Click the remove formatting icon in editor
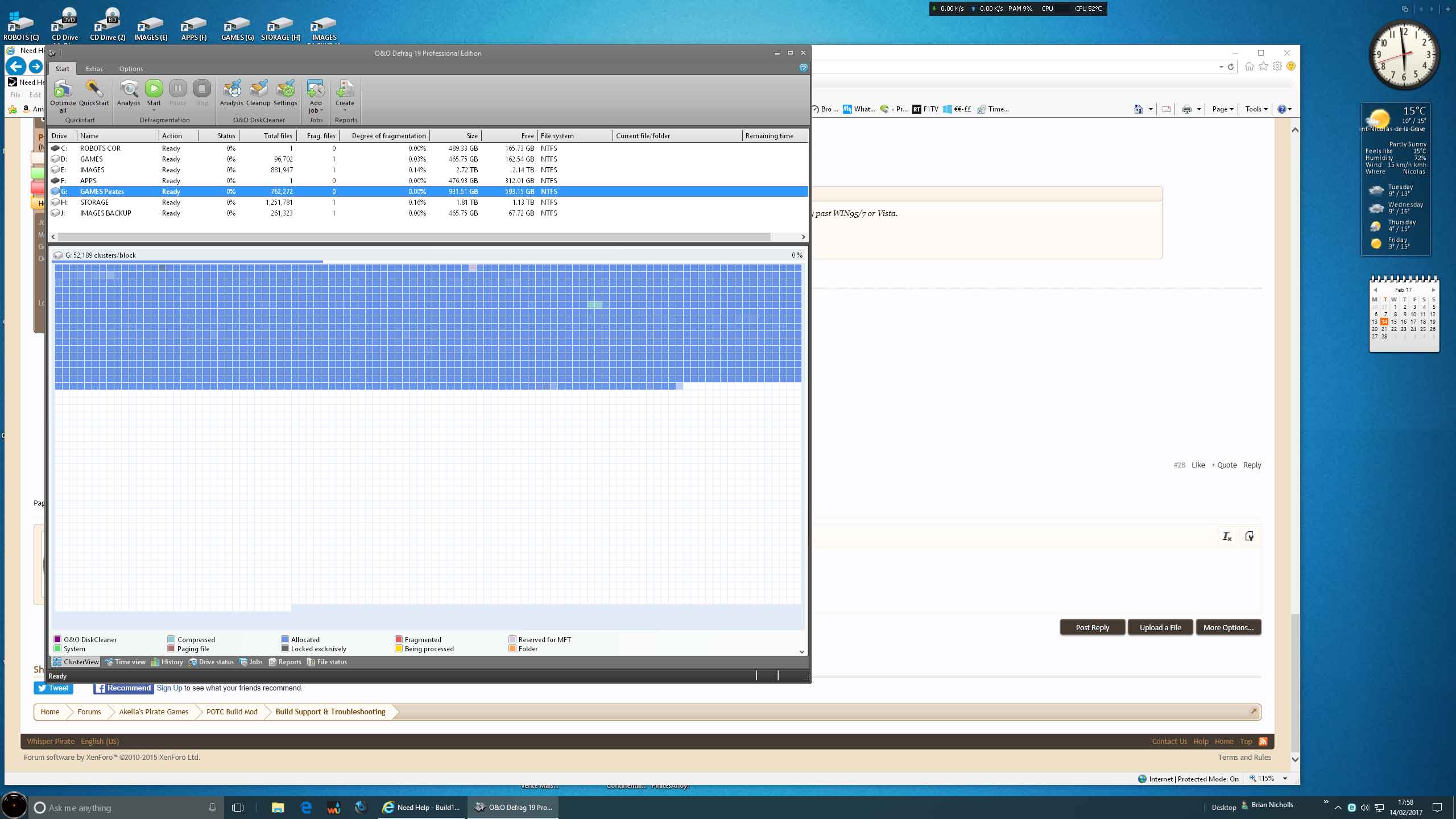Viewport: 1456px width, 819px height. (1227, 536)
